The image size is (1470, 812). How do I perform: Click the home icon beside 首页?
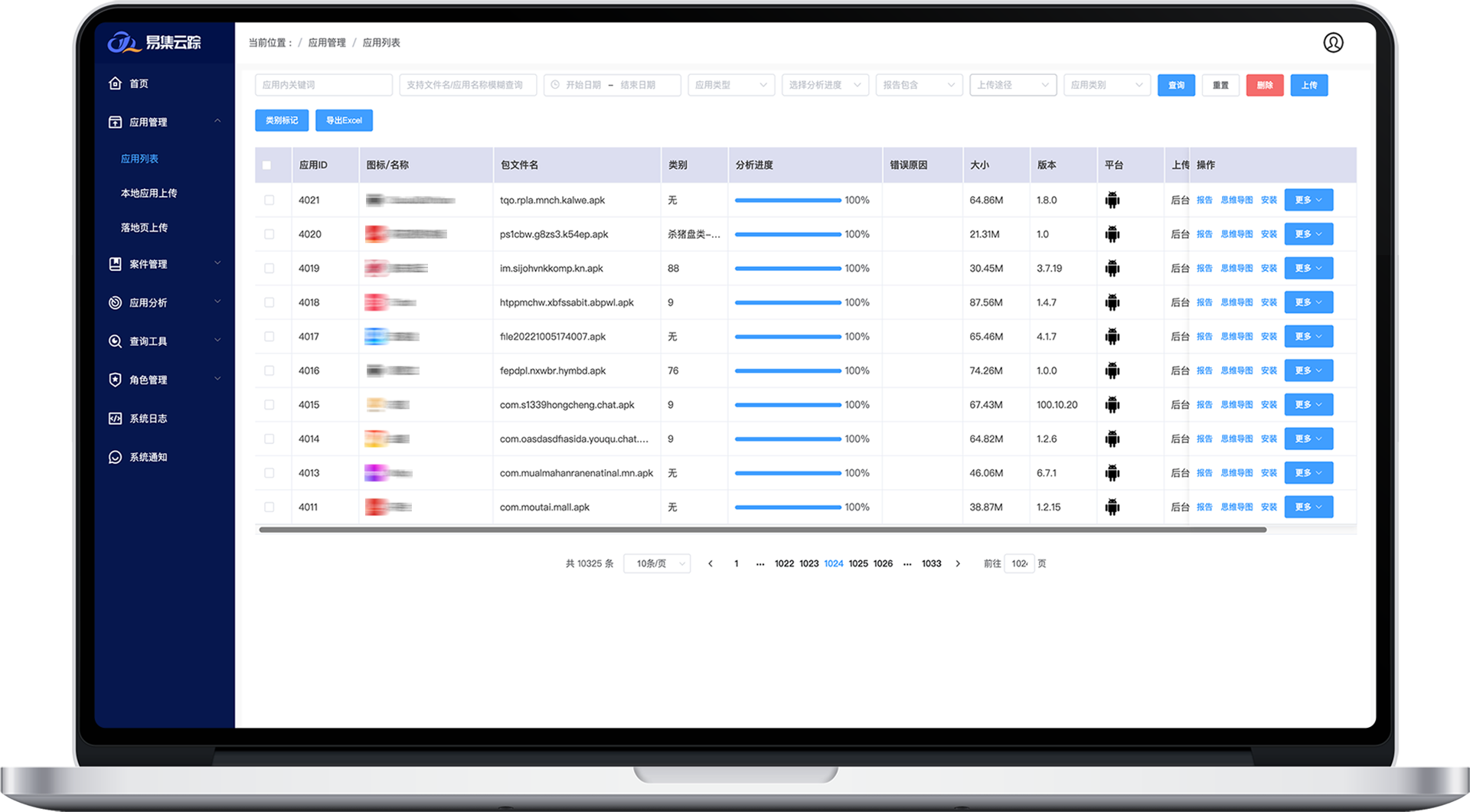coord(115,83)
